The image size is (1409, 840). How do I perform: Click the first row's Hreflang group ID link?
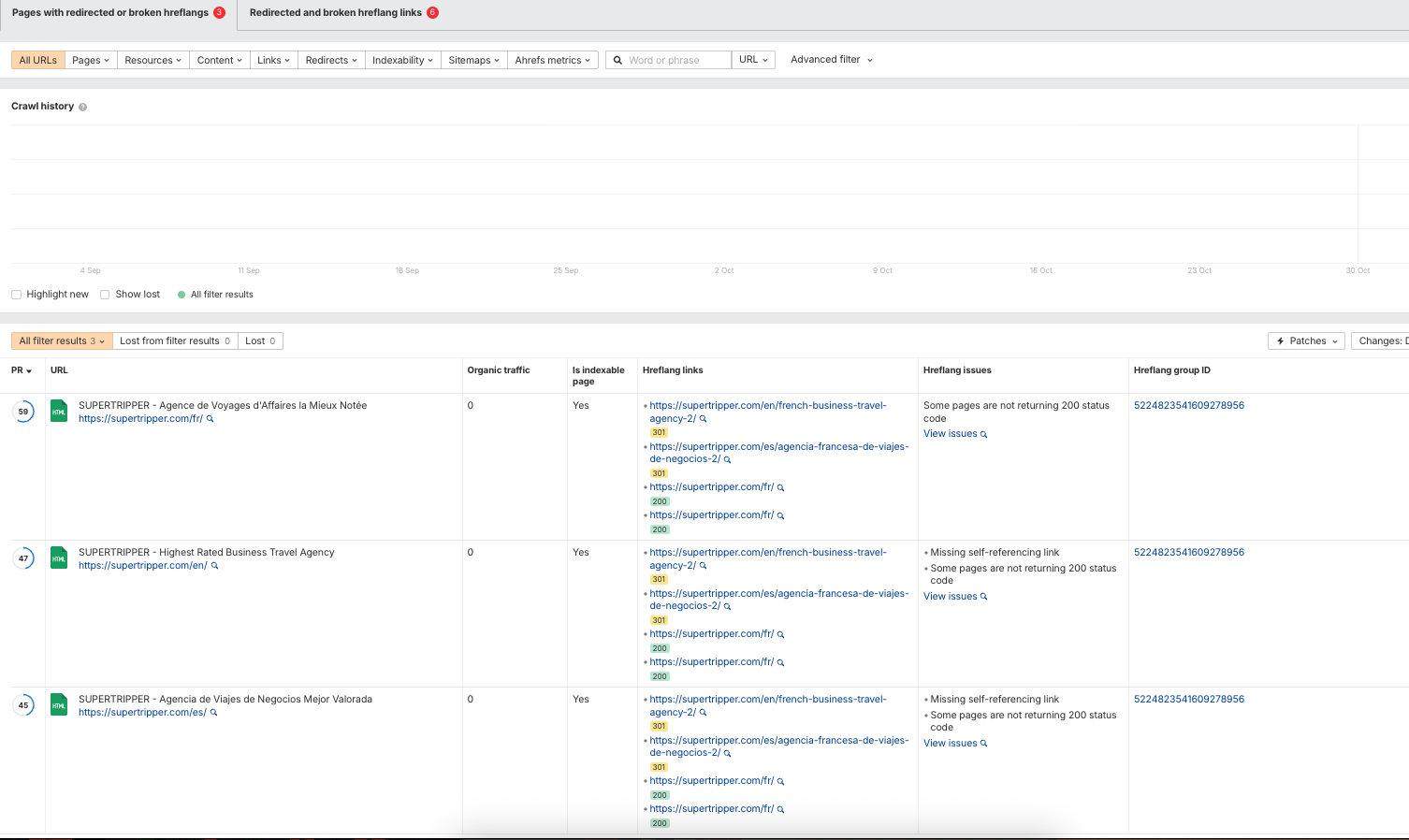(1188, 406)
